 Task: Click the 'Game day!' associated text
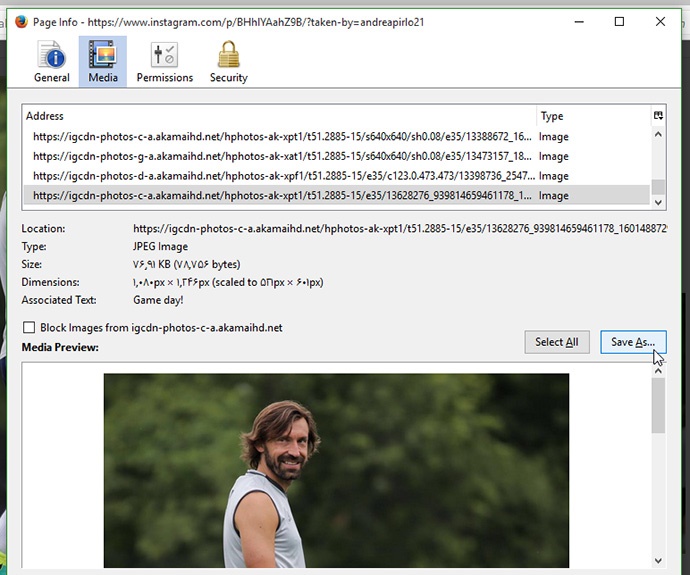[158, 300]
